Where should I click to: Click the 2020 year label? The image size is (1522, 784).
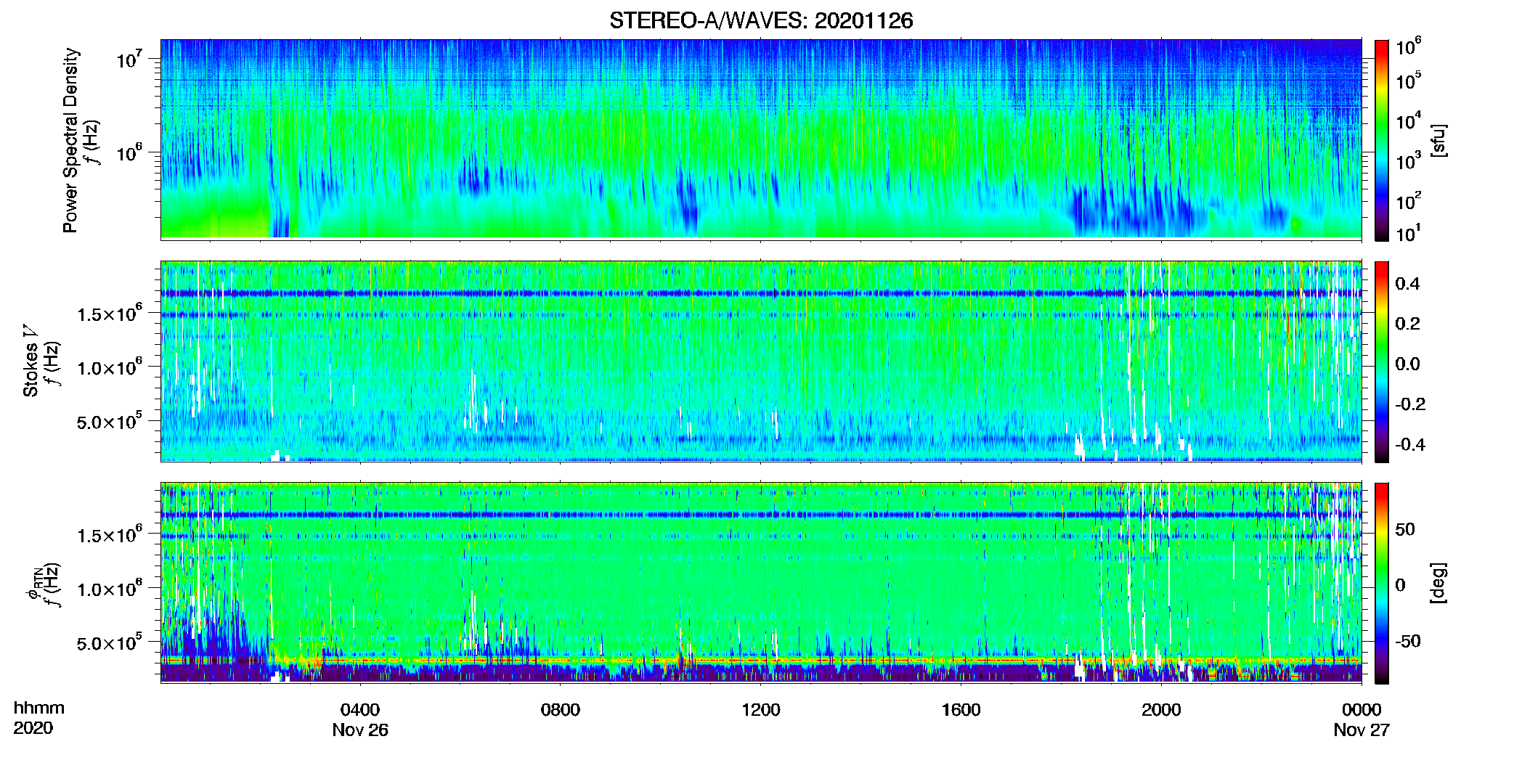coord(33,728)
